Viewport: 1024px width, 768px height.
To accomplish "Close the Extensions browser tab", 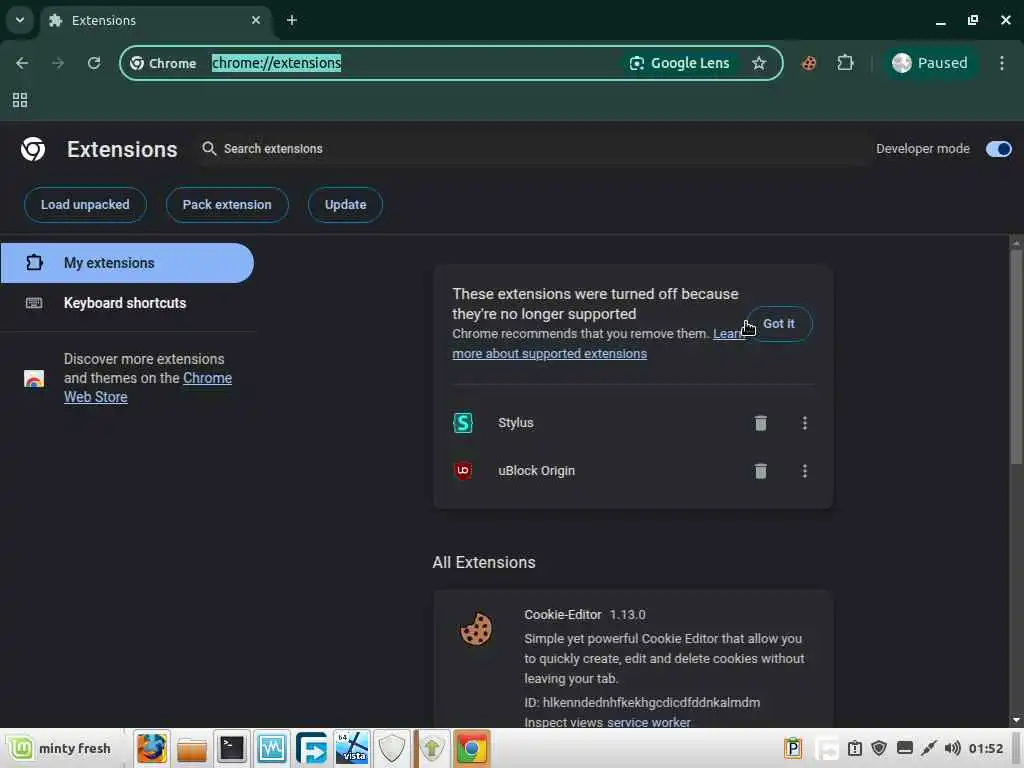I will [256, 20].
